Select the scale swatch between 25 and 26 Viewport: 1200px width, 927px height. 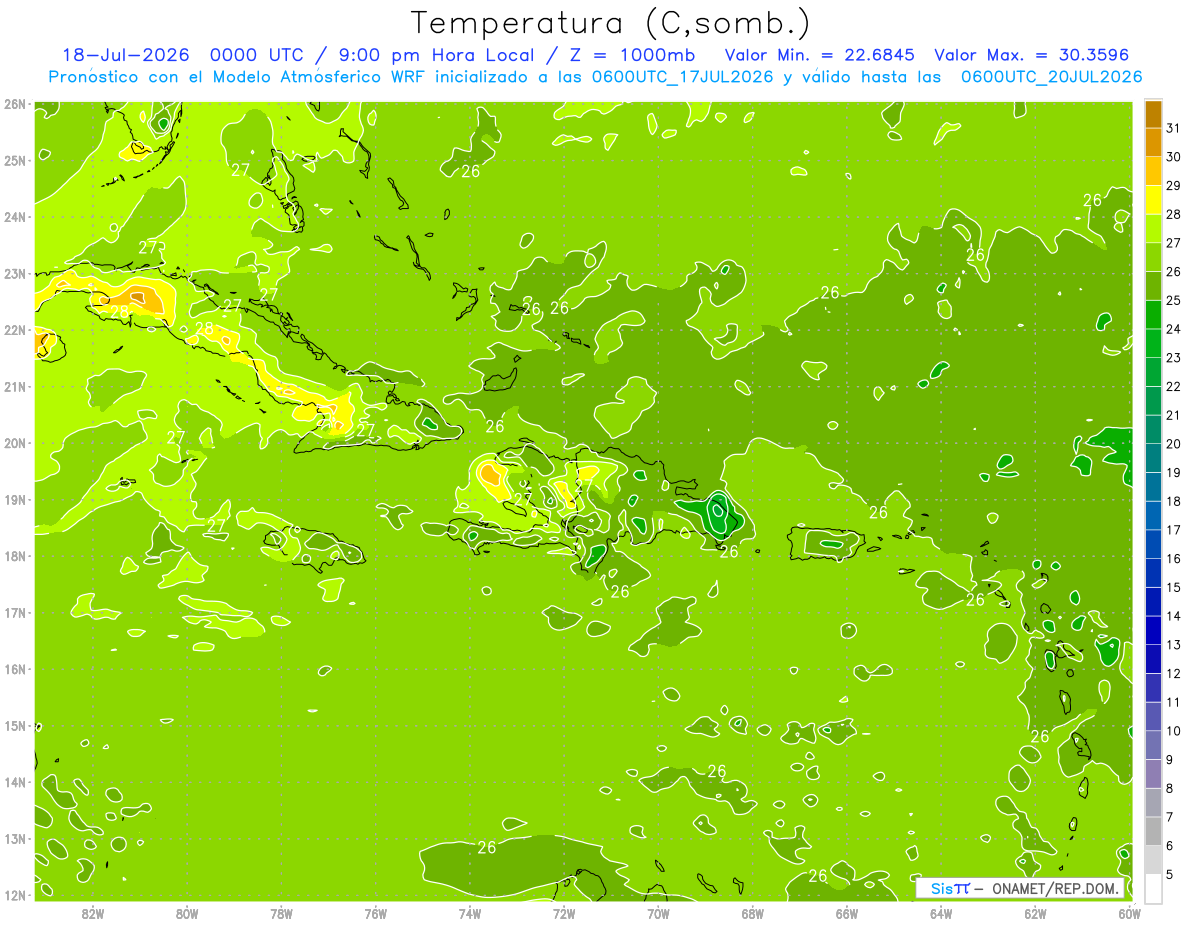click(x=1153, y=286)
